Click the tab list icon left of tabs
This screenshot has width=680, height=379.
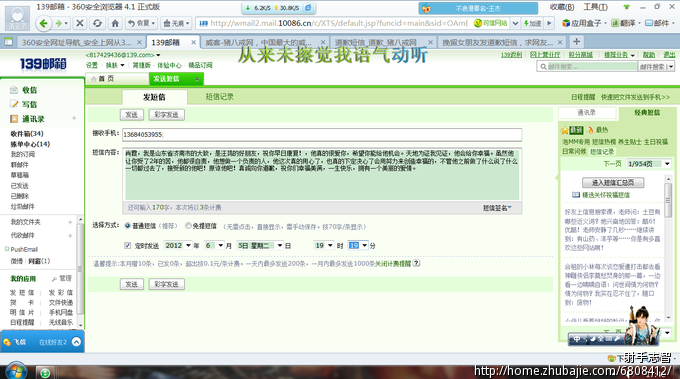pos(8,42)
